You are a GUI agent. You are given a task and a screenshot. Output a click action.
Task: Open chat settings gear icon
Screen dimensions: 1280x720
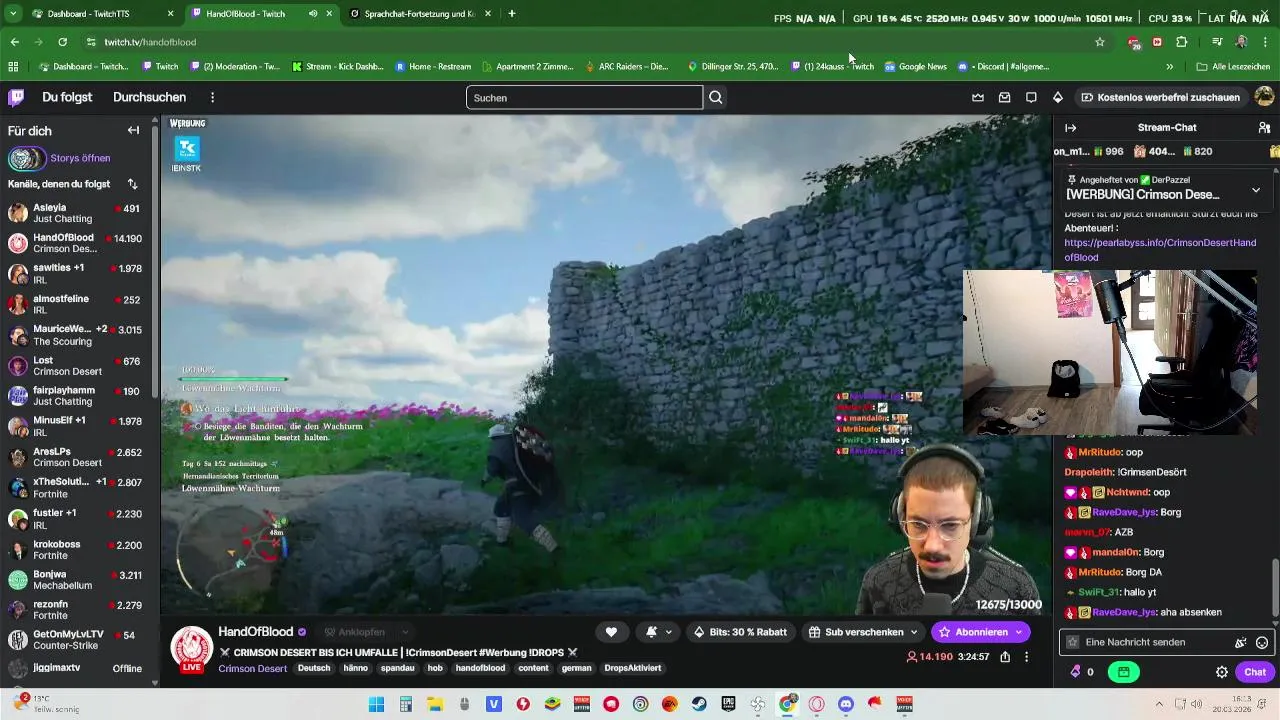point(1222,672)
